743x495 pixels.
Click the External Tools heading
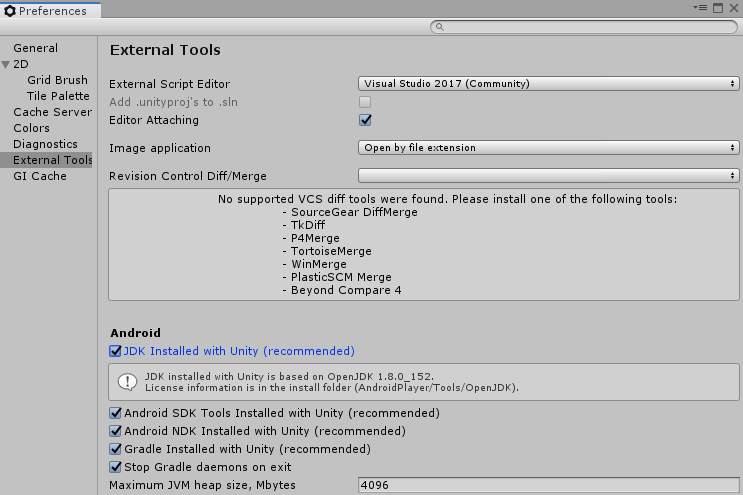pyautogui.click(x=165, y=50)
